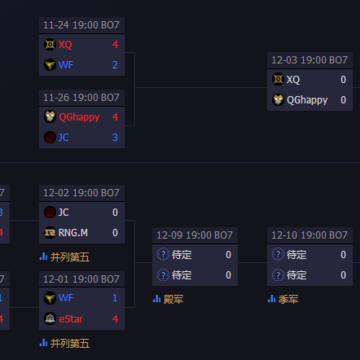Click bar chart icon beside 季军 label
This screenshot has height=360, width=360.
[271, 299]
